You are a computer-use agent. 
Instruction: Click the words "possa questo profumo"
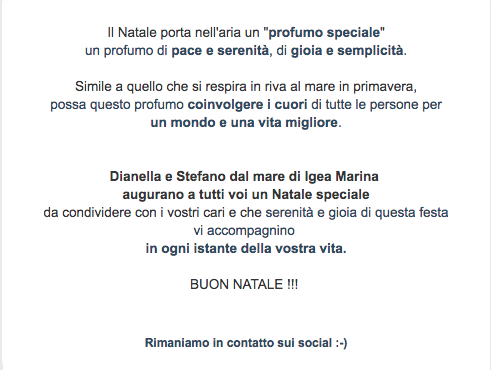pyautogui.click(x=117, y=105)
